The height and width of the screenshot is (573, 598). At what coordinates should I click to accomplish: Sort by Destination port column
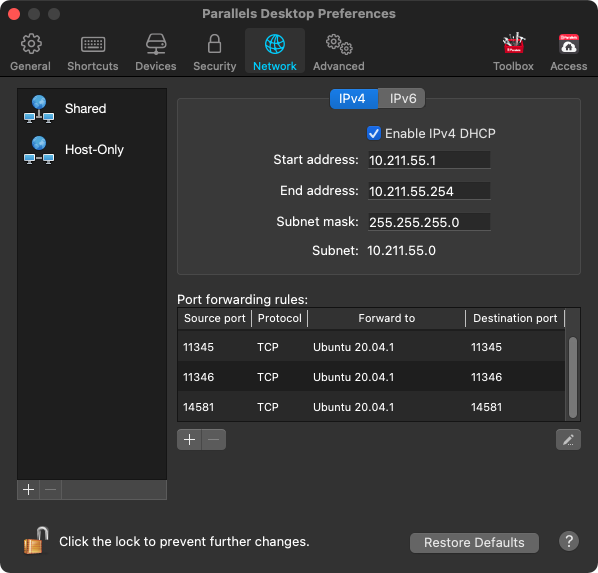pos(515,319)
